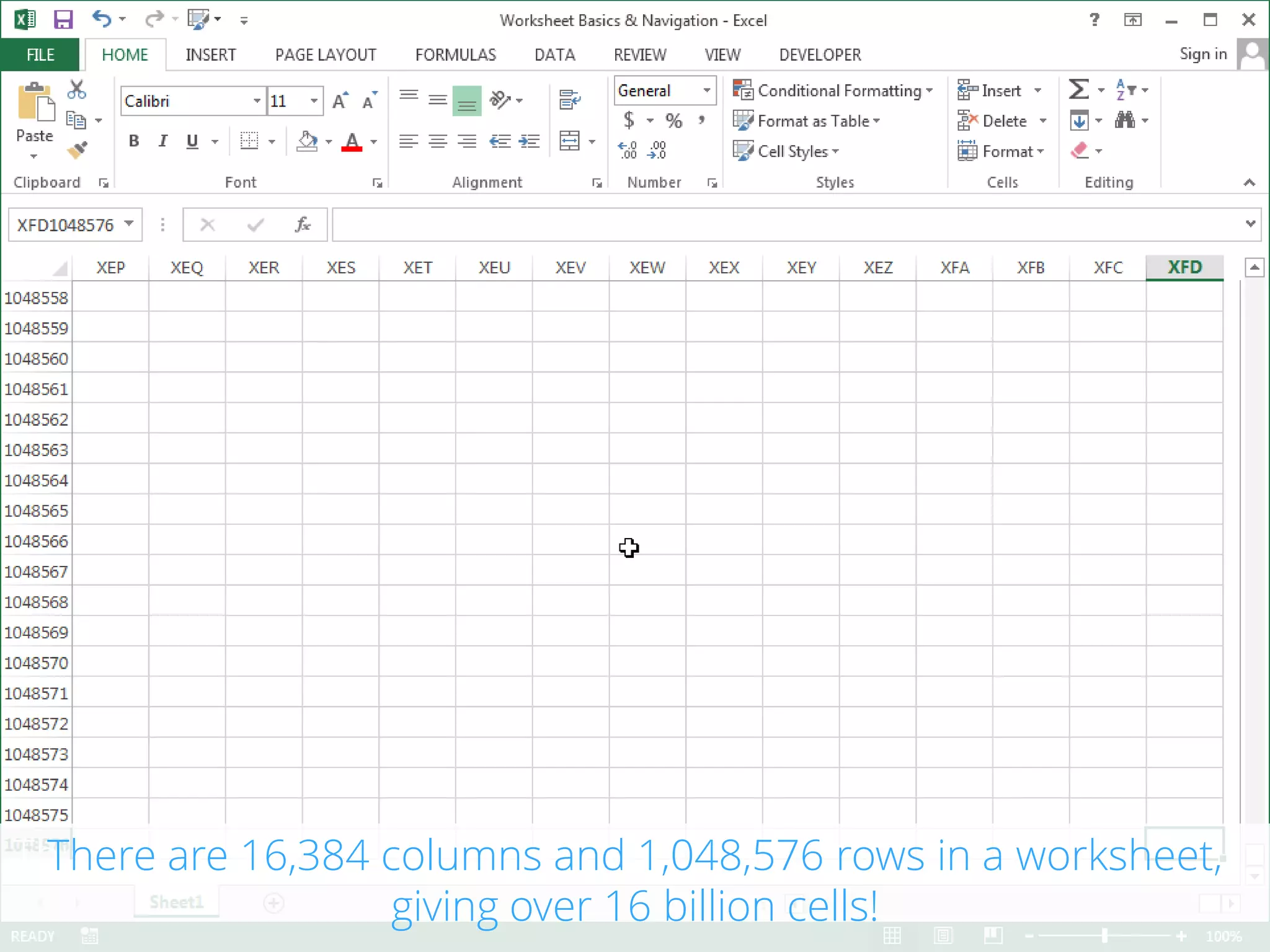Decrease font size with the smaller A icon
1270x952 pixels.
(370, 101)
